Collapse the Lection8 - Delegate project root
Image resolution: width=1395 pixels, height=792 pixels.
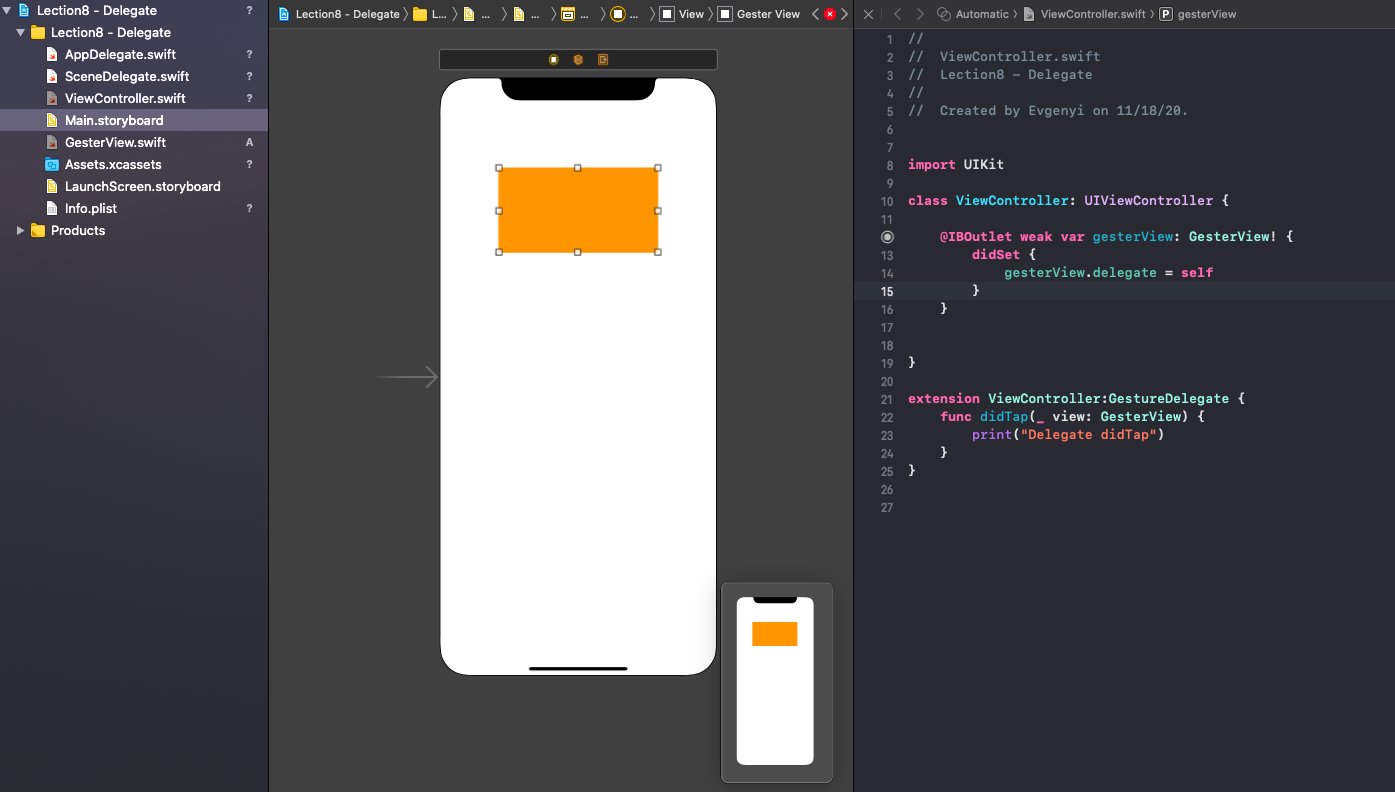point(7,10)
